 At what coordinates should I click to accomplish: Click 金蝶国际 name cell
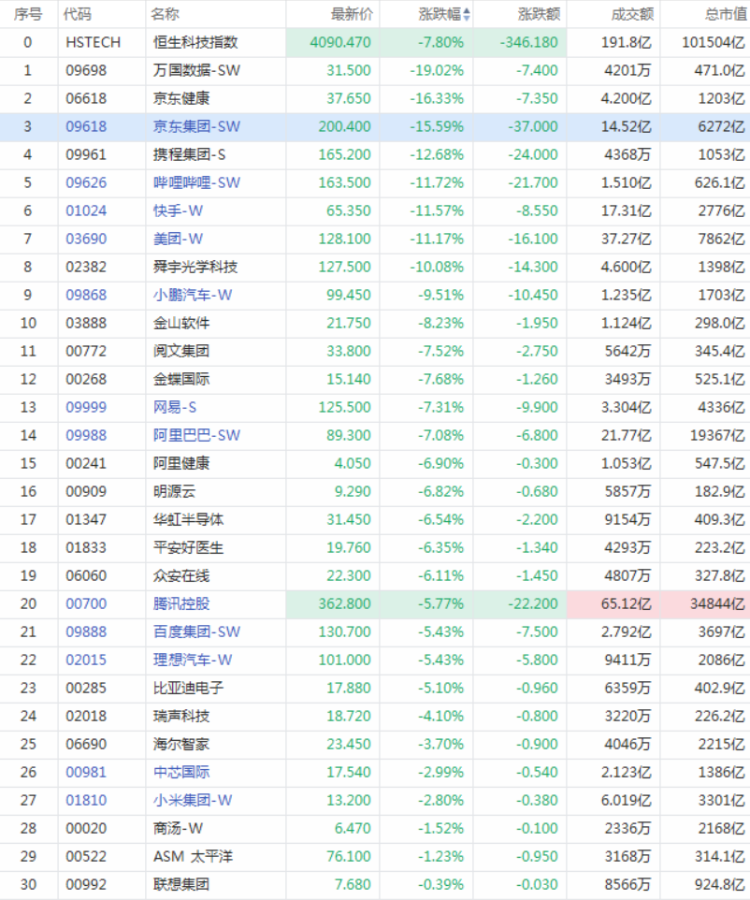[181, 379]
